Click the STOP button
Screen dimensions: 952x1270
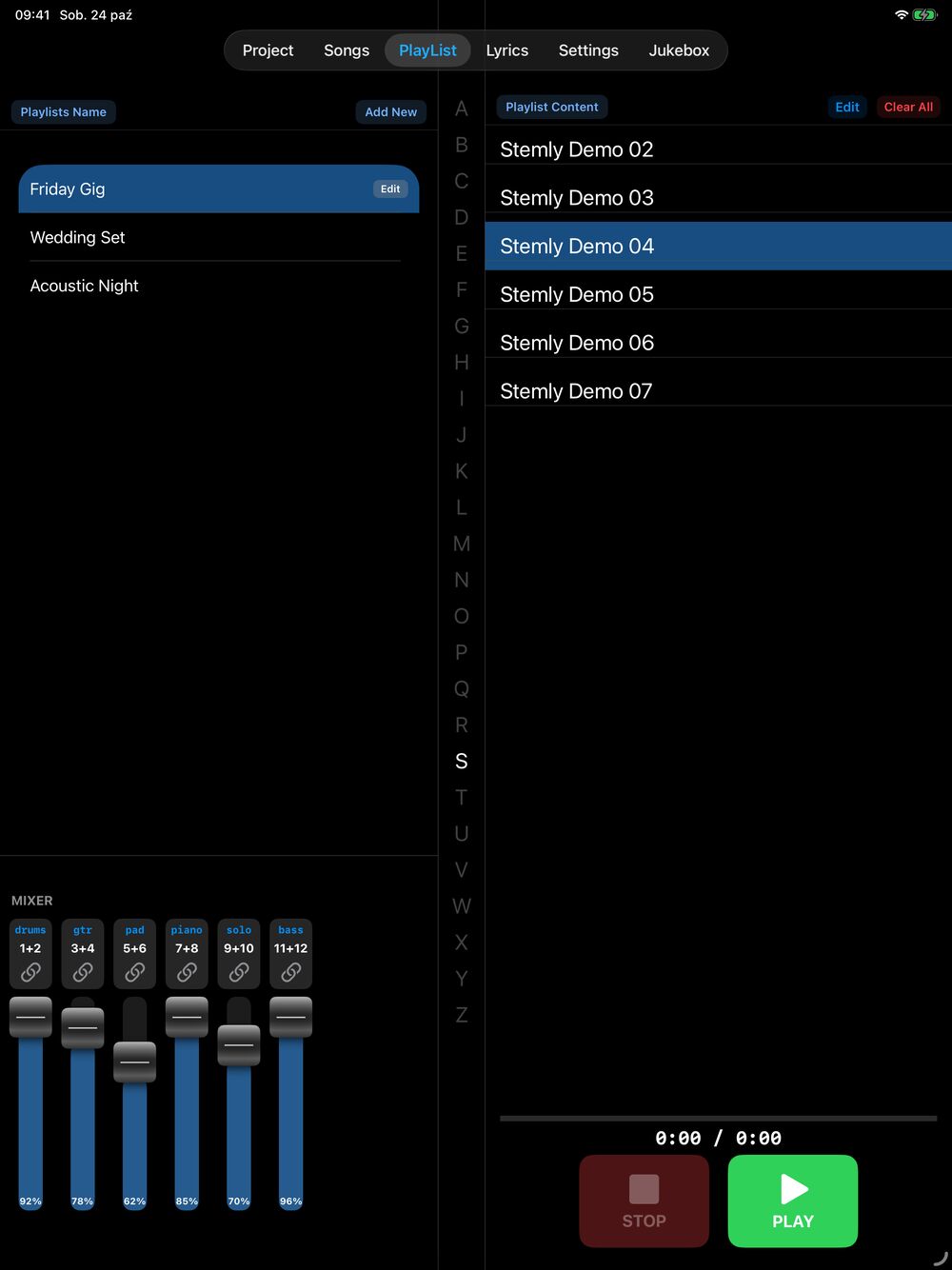point(645,1201)
